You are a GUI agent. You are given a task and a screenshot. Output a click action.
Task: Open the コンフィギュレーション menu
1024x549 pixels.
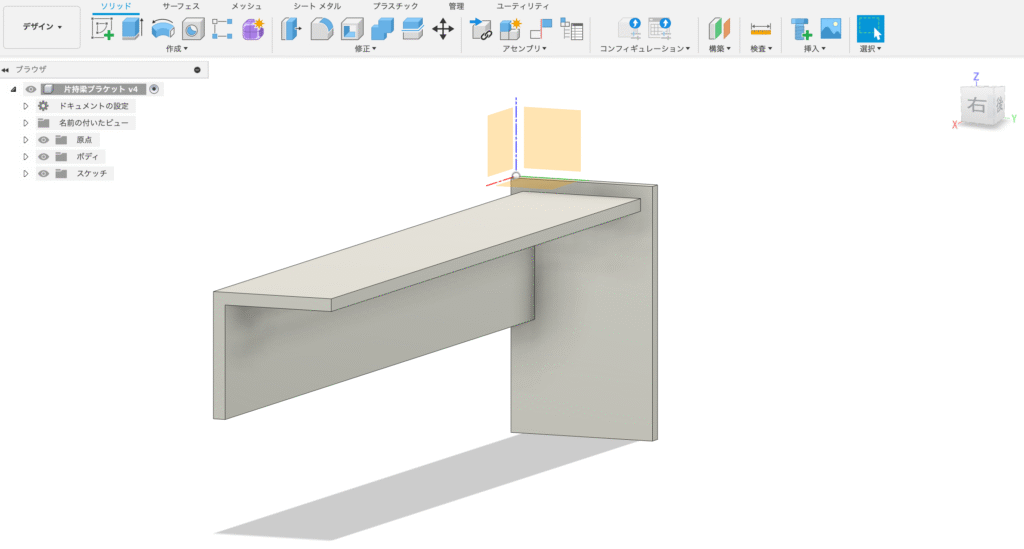tap(645, 48)
